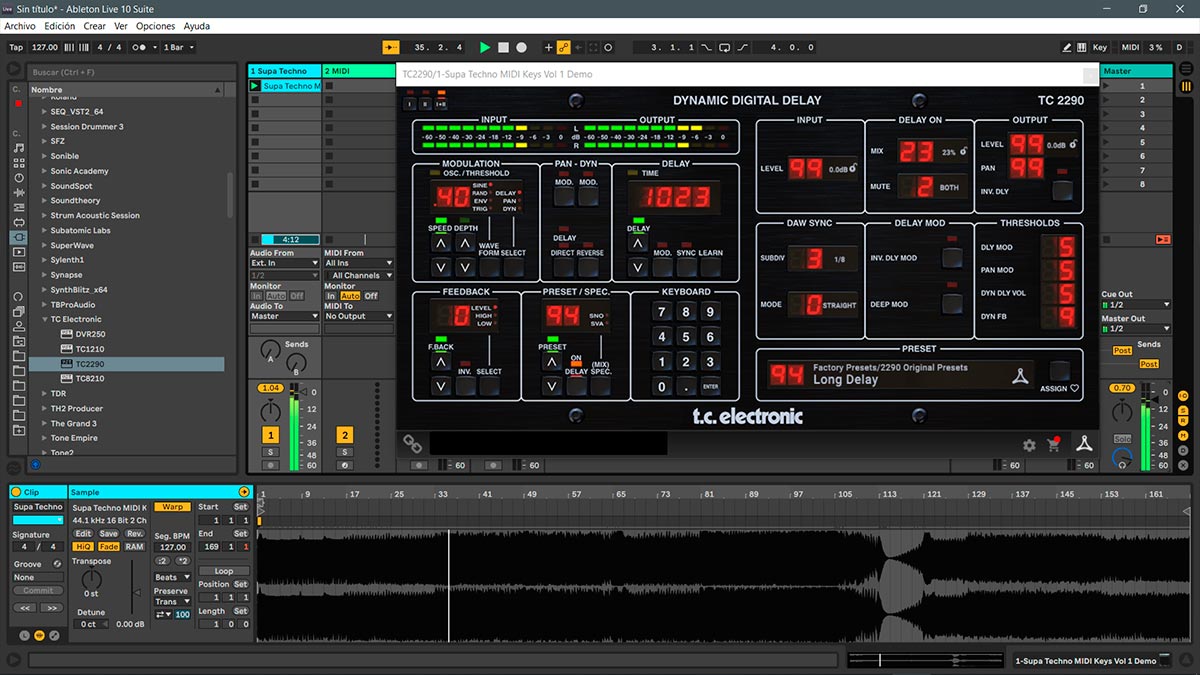Stop playback with the transport Stop button
This screenshot has height=675, width=1200.
[x=503, y=47]
